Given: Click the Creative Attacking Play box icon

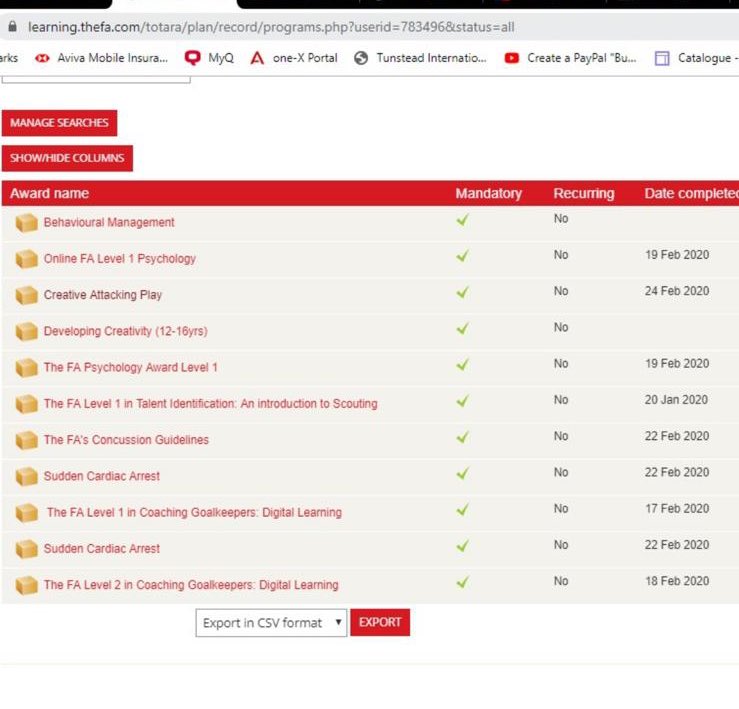Looking at the screenshot, I should pyautogui.click(x=26, y=295).
